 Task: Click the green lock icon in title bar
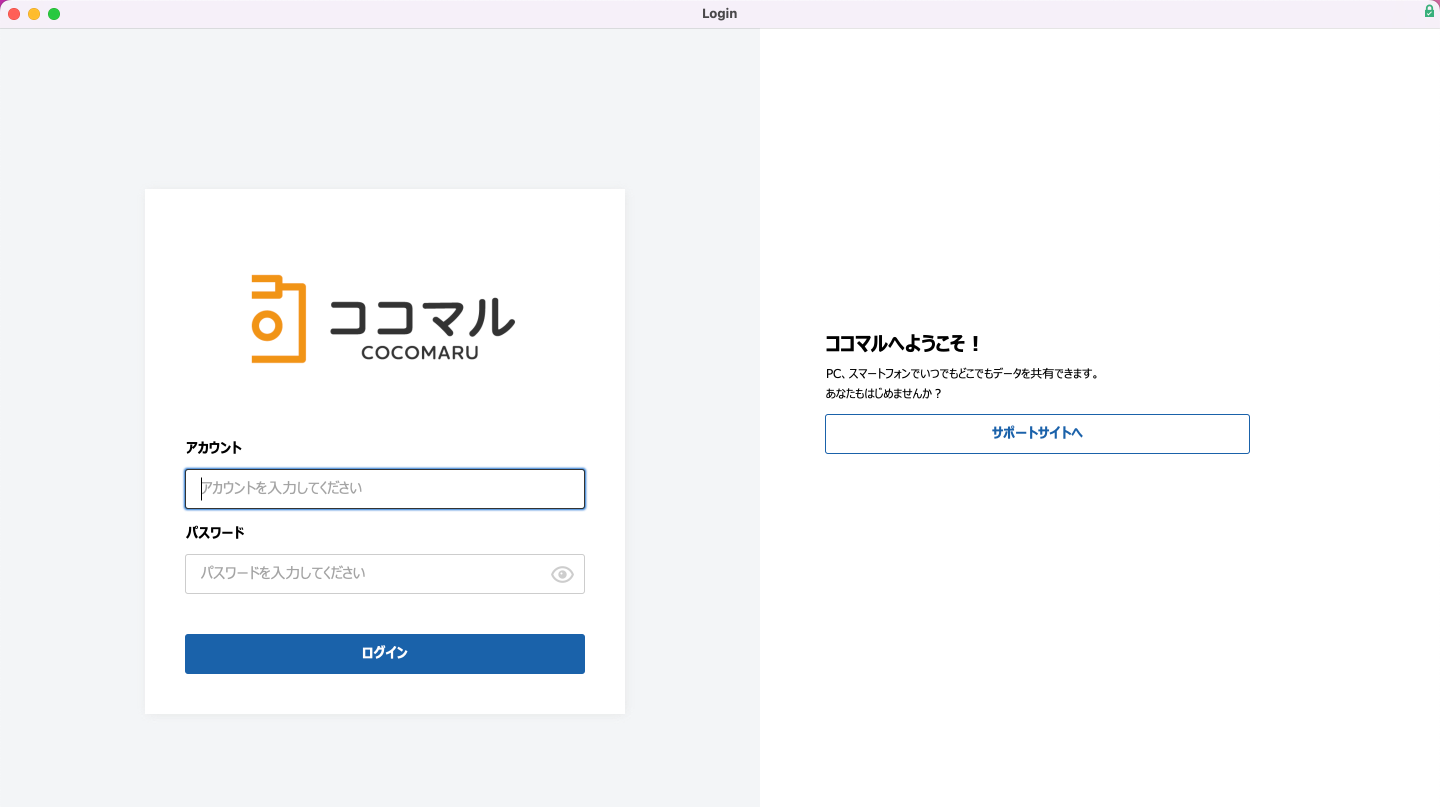[1429, 11]
